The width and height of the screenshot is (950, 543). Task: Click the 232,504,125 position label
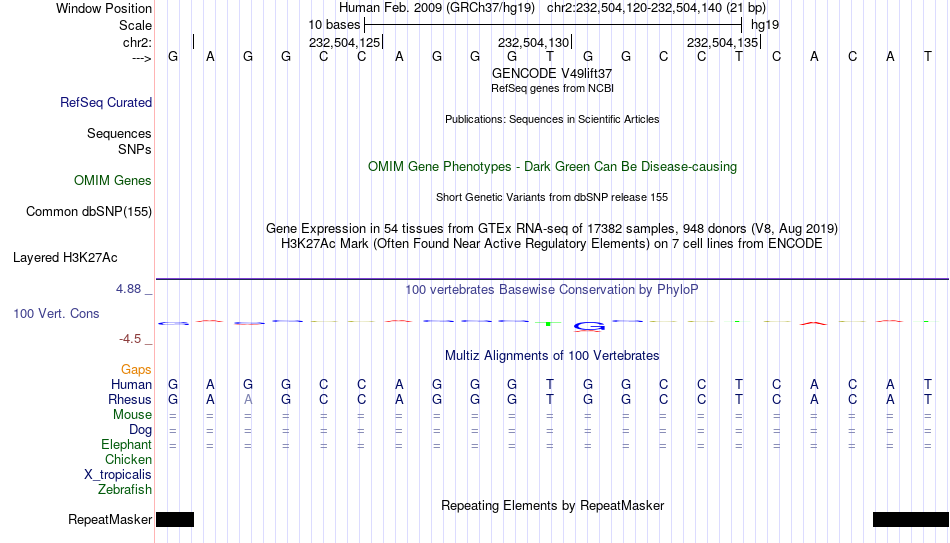345,42
